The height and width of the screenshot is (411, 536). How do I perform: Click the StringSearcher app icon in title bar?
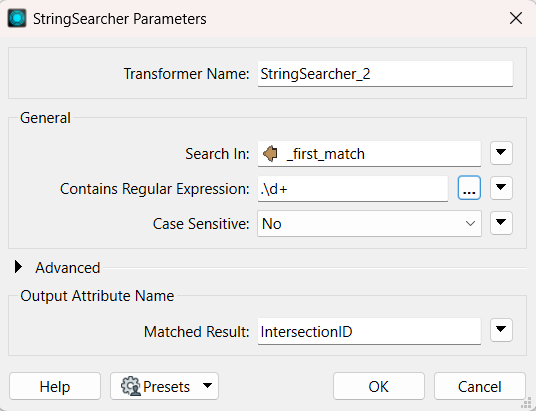[x=17, y=18]
